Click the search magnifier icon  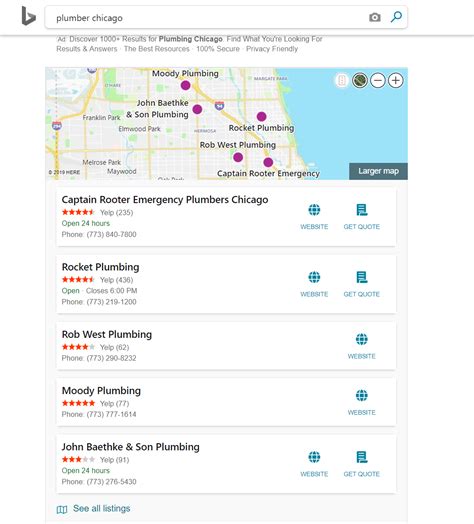pos(396,17)
